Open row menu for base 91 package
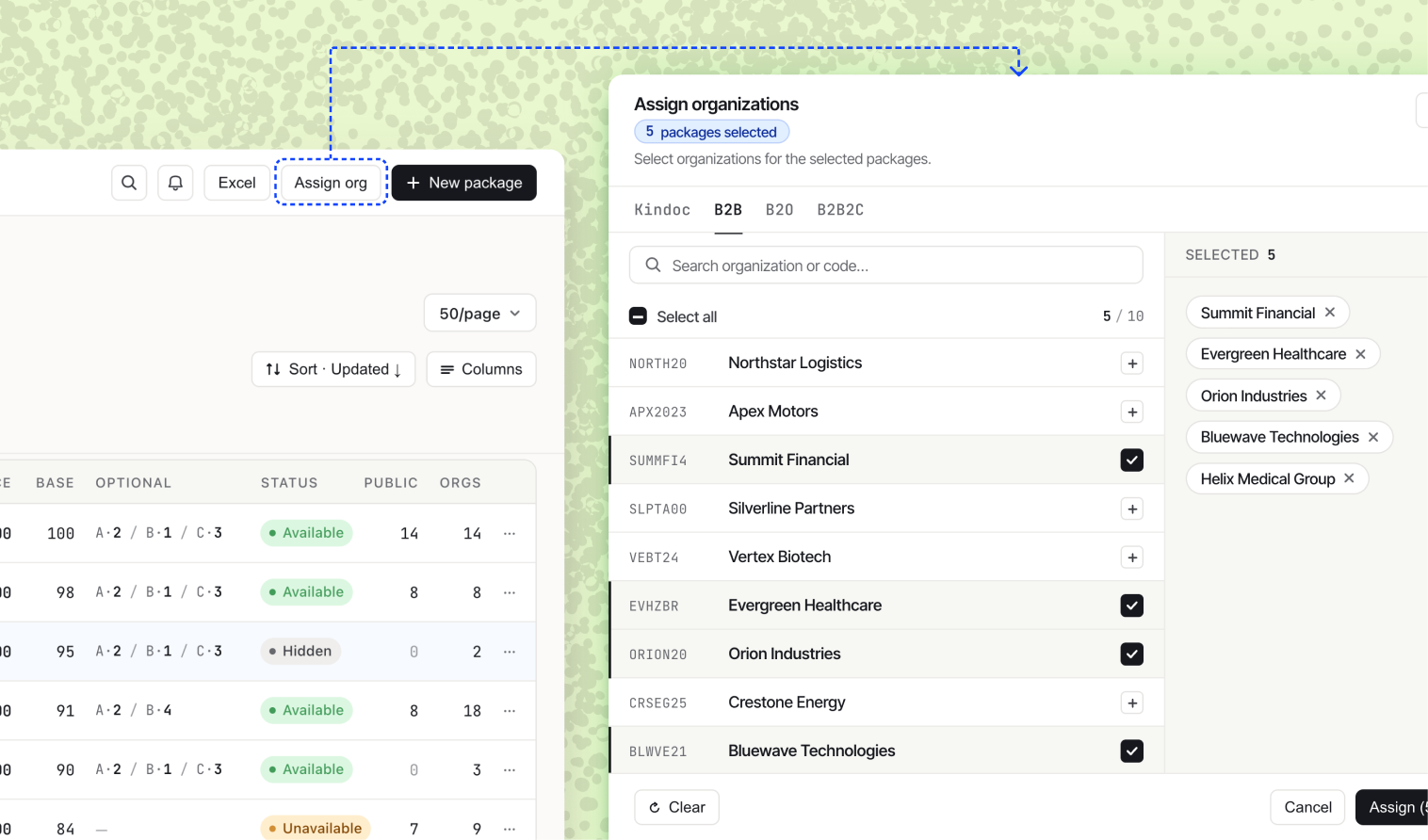This screenshot has width=1428, height=840. point(510,711)
